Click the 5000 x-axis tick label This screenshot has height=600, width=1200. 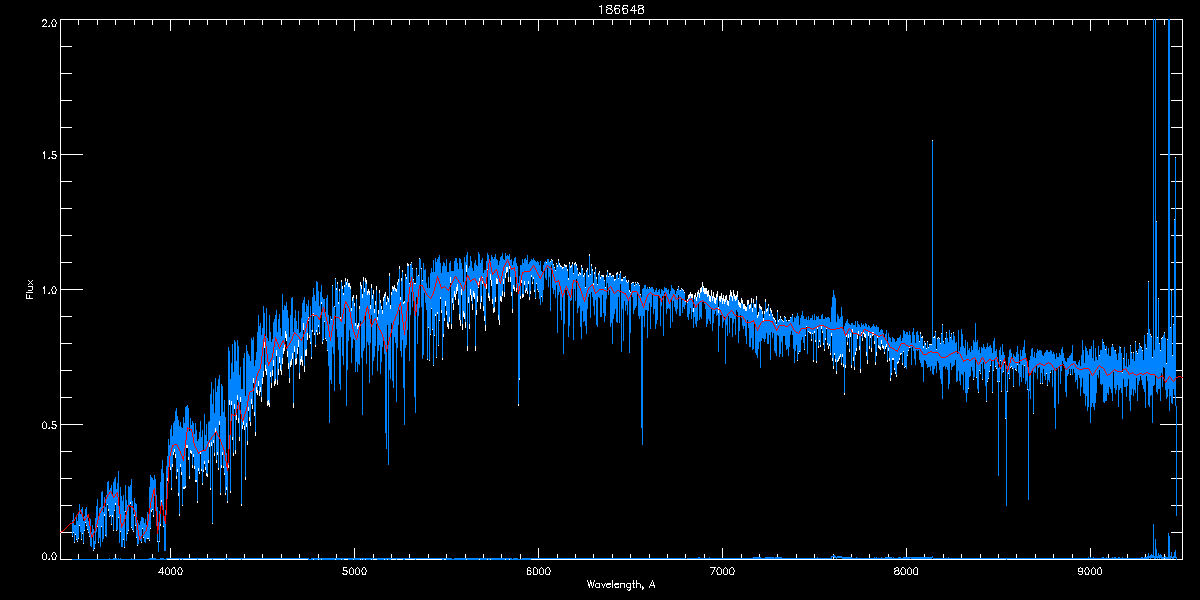[355, 571]
